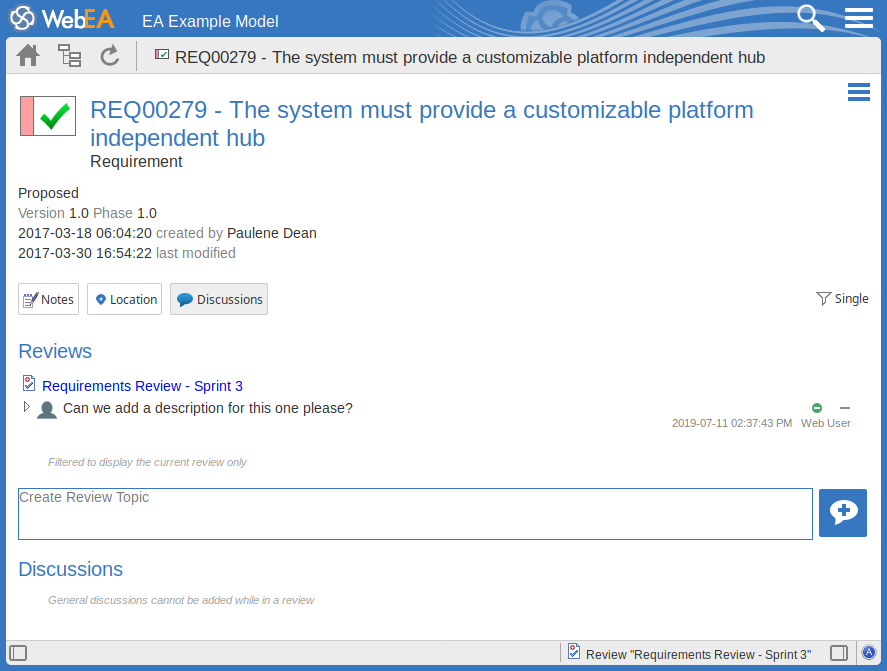This screenshot has height=671, width=887.
Task: Open the object tree browser icon
Action: tap(69, 56)
